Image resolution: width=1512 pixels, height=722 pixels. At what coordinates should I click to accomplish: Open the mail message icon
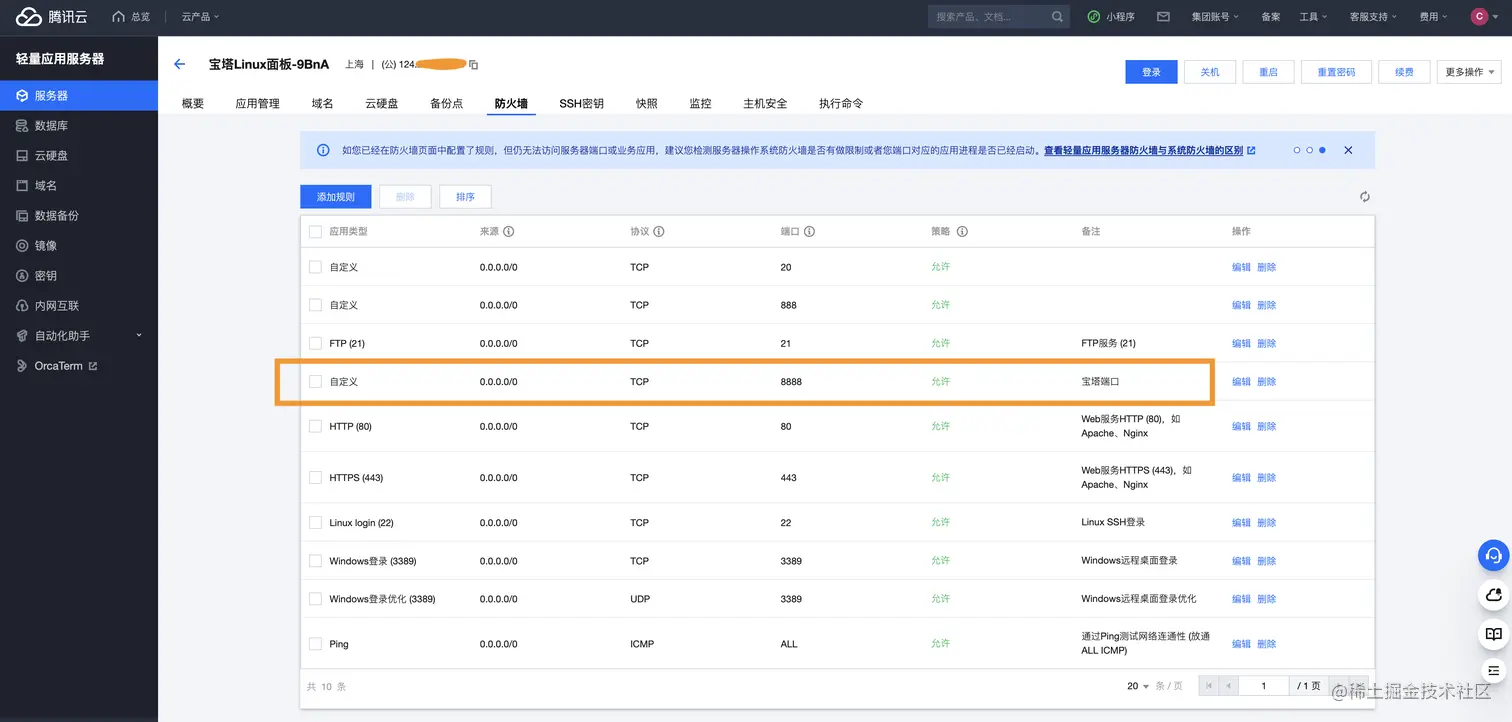[1163, 17]
